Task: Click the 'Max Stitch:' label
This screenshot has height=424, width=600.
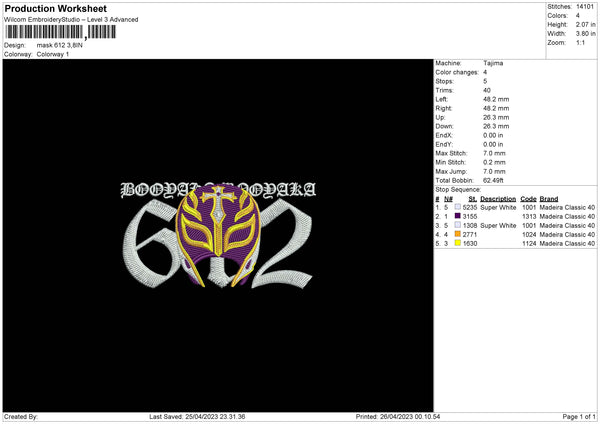Action: click(451, 153)
